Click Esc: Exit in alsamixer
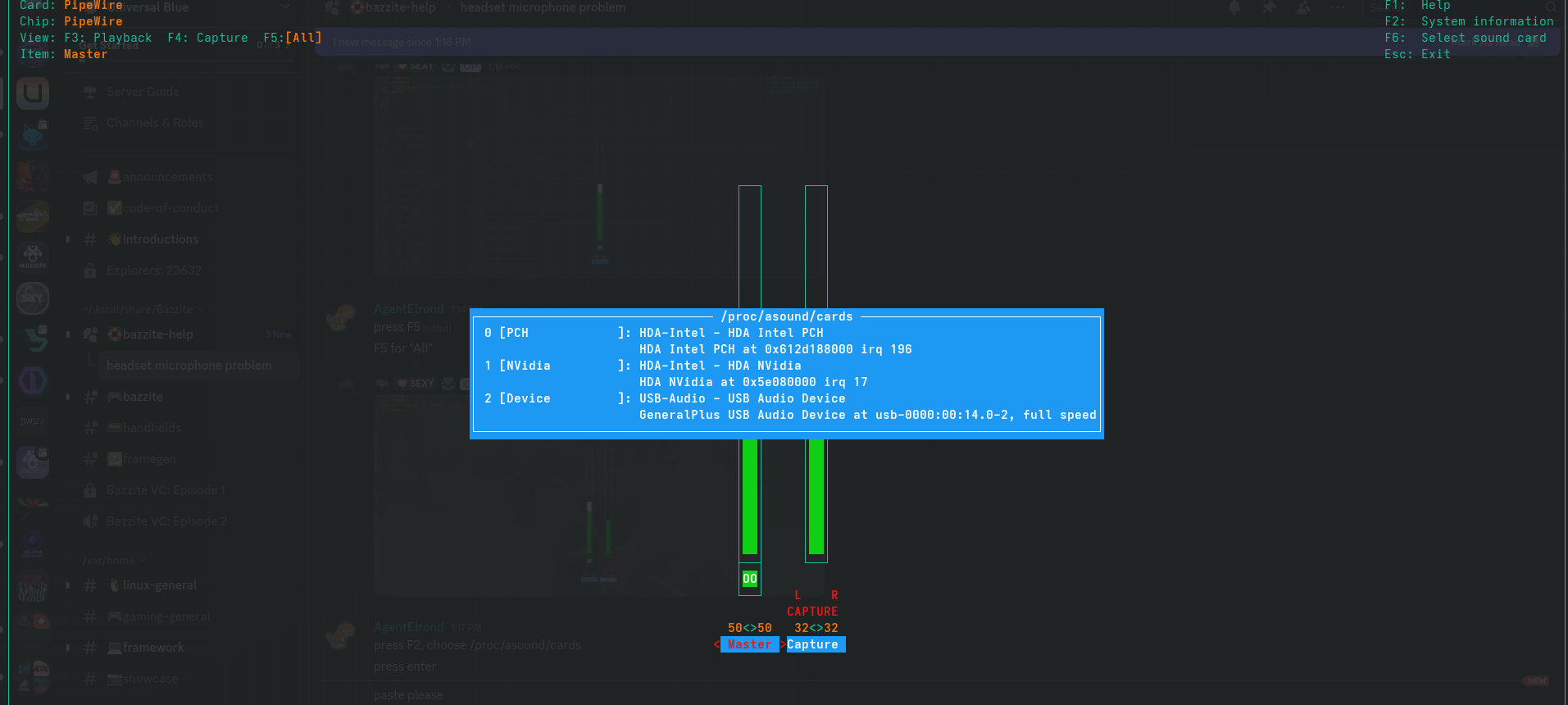 click(x=1417, y=54)
